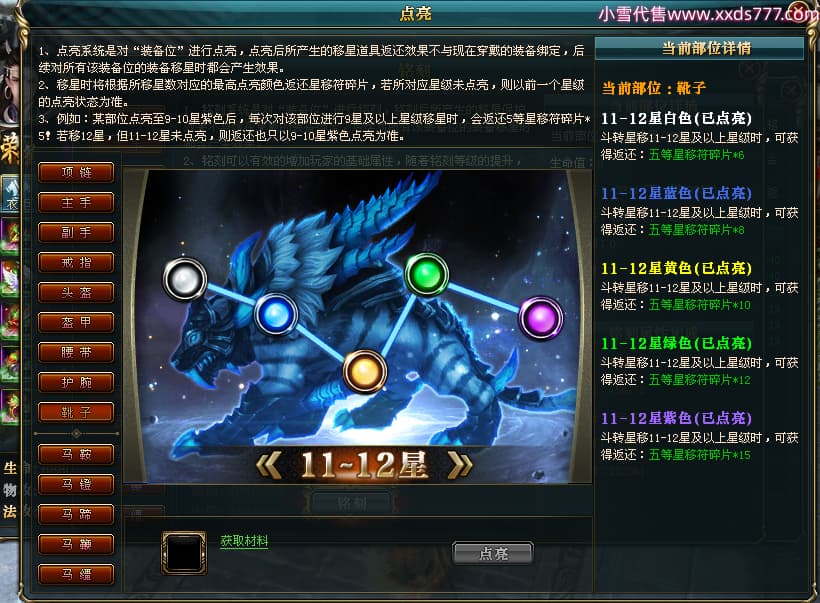Click the empty material slot
Screen dimensions: 820x603
click(184, 553)
